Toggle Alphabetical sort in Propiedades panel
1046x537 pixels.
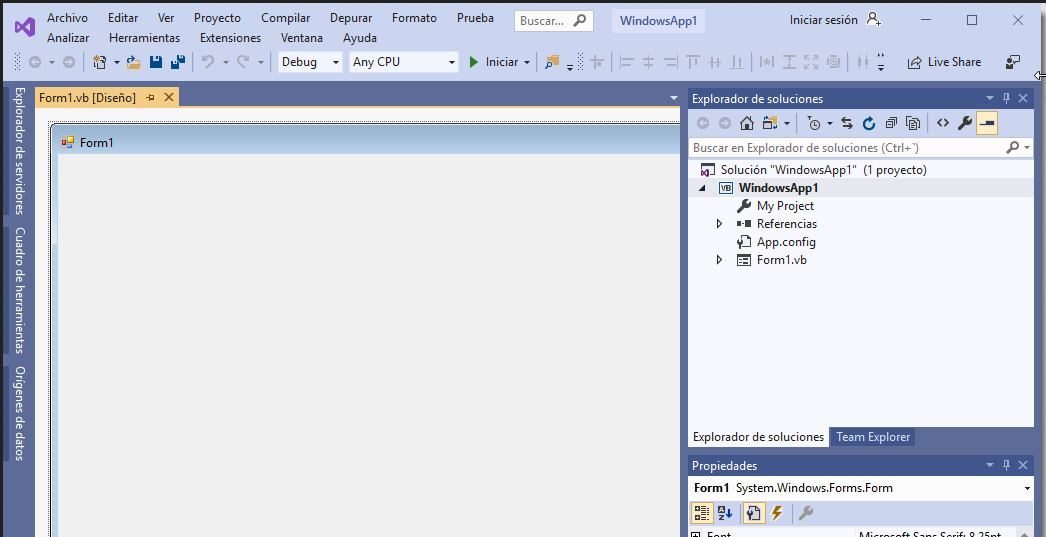(x=725, y=513)
